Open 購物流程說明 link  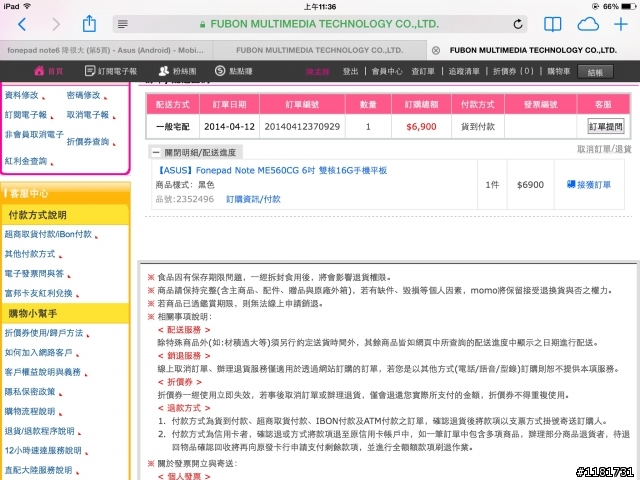(30, 411)
